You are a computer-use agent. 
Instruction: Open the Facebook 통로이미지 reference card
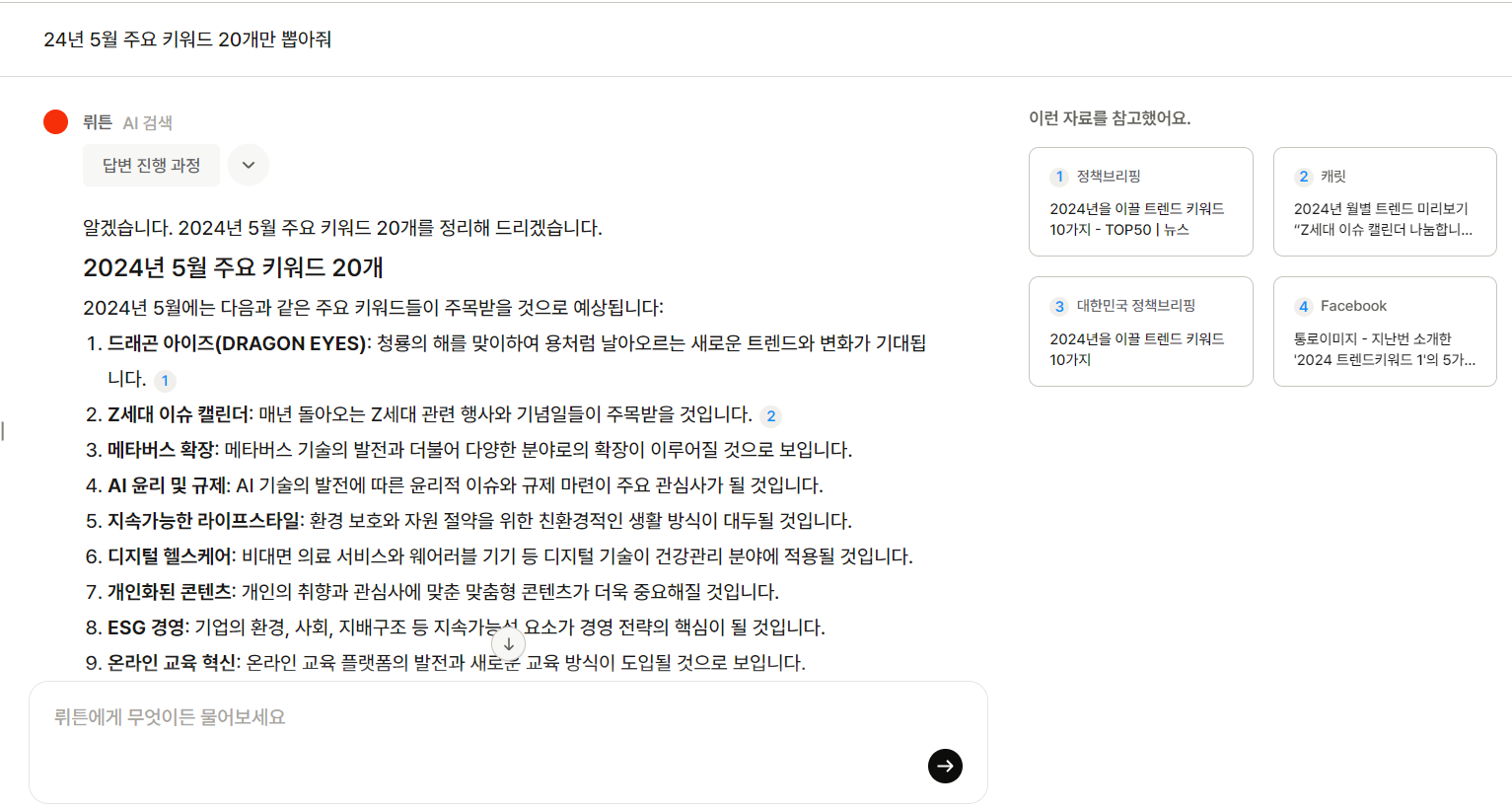pos(1385,332)
